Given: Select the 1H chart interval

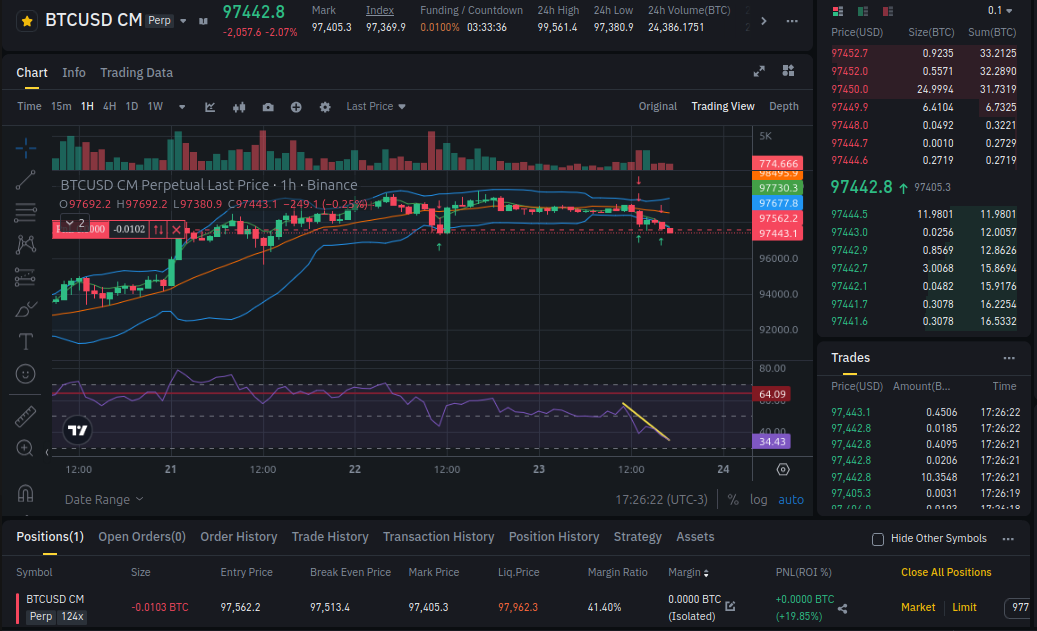Looking at the screenshot, I should coord(87,106).
